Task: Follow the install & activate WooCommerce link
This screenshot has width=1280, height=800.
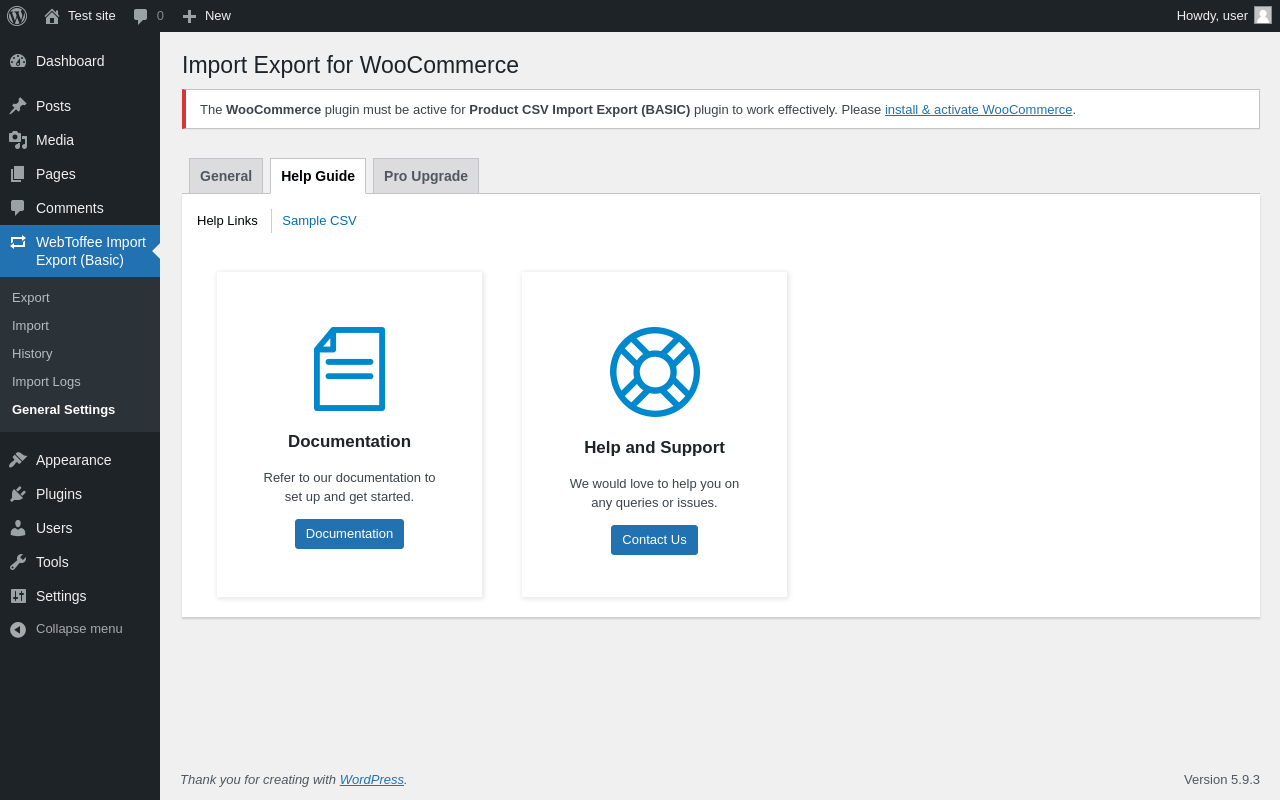Action: 978,110
